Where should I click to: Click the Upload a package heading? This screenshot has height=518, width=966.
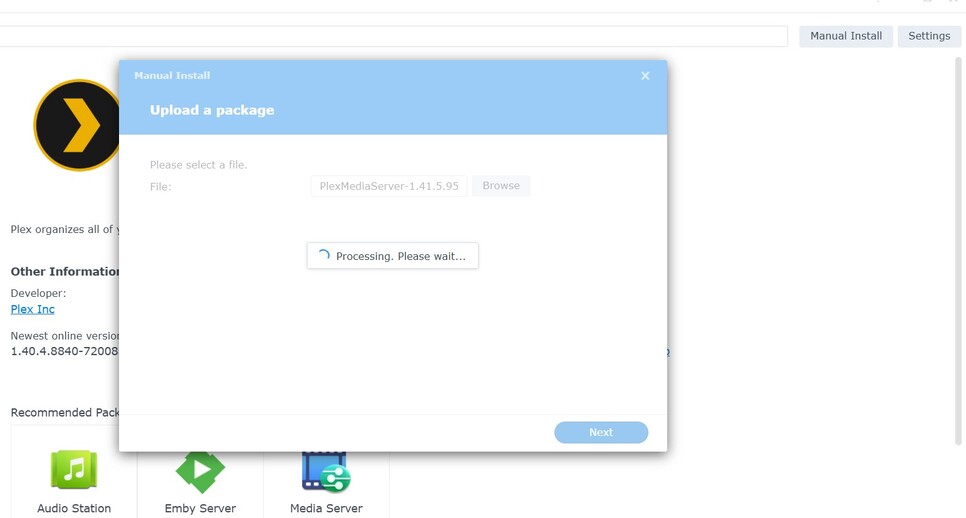coord(212,110)
